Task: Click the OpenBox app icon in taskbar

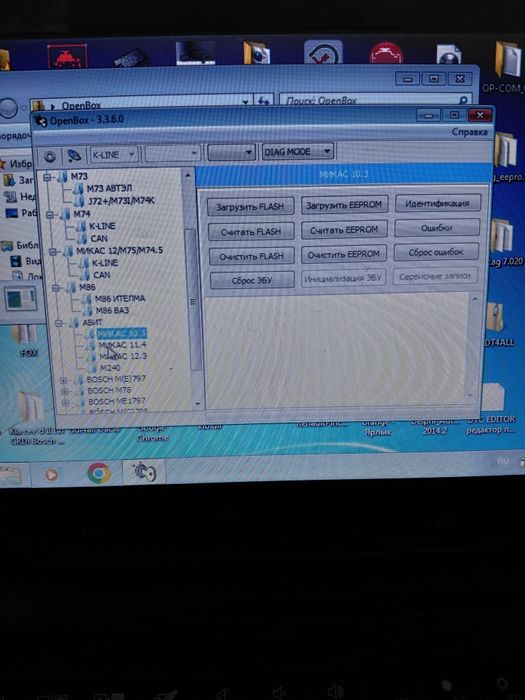Action: coord(144,471)
